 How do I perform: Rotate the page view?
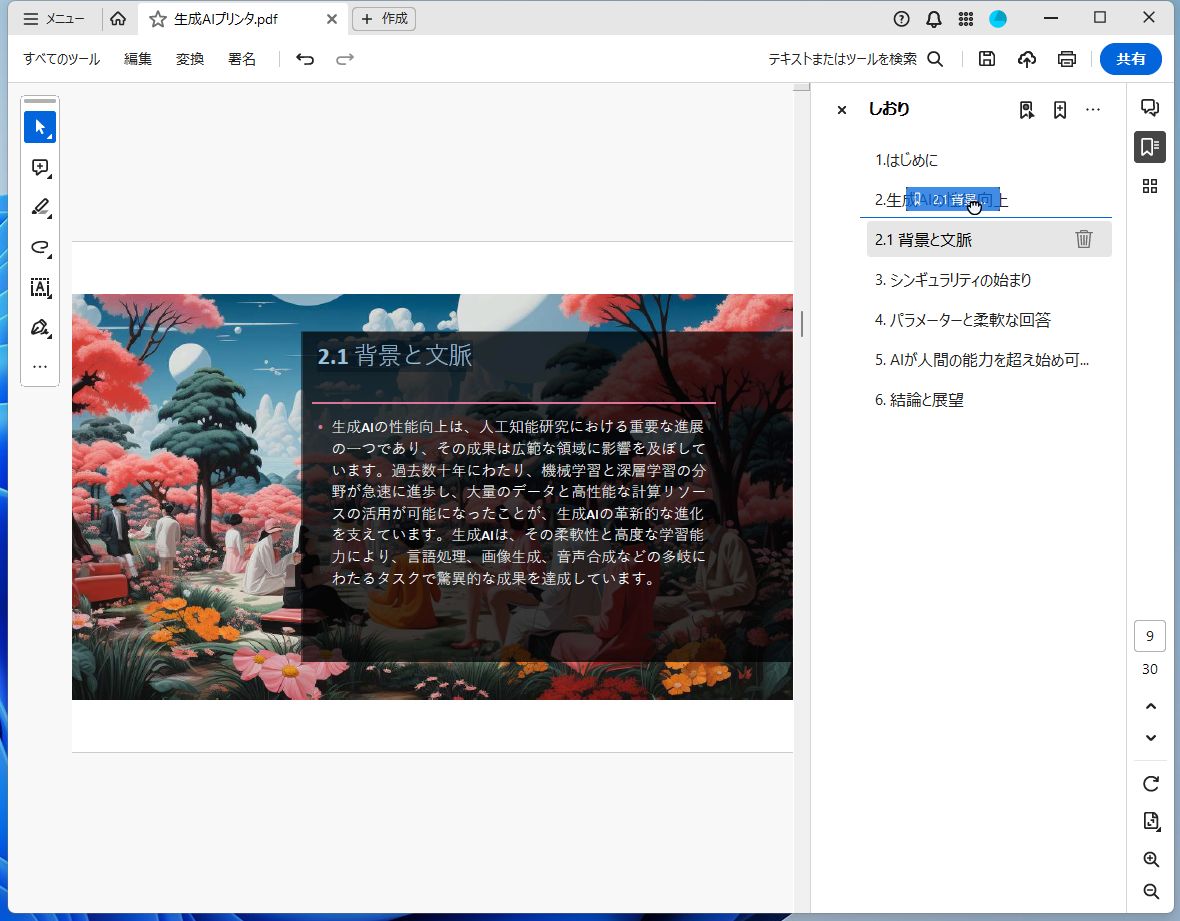pos(1151,783)
